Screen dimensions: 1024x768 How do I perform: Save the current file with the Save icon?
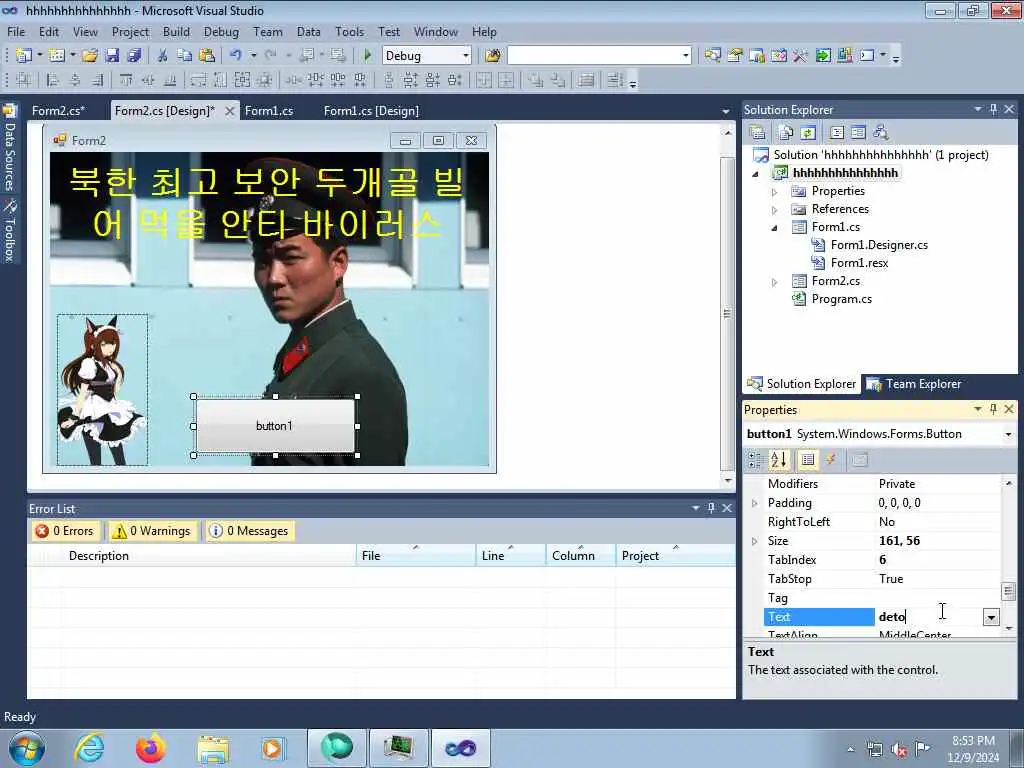(112, 56)
